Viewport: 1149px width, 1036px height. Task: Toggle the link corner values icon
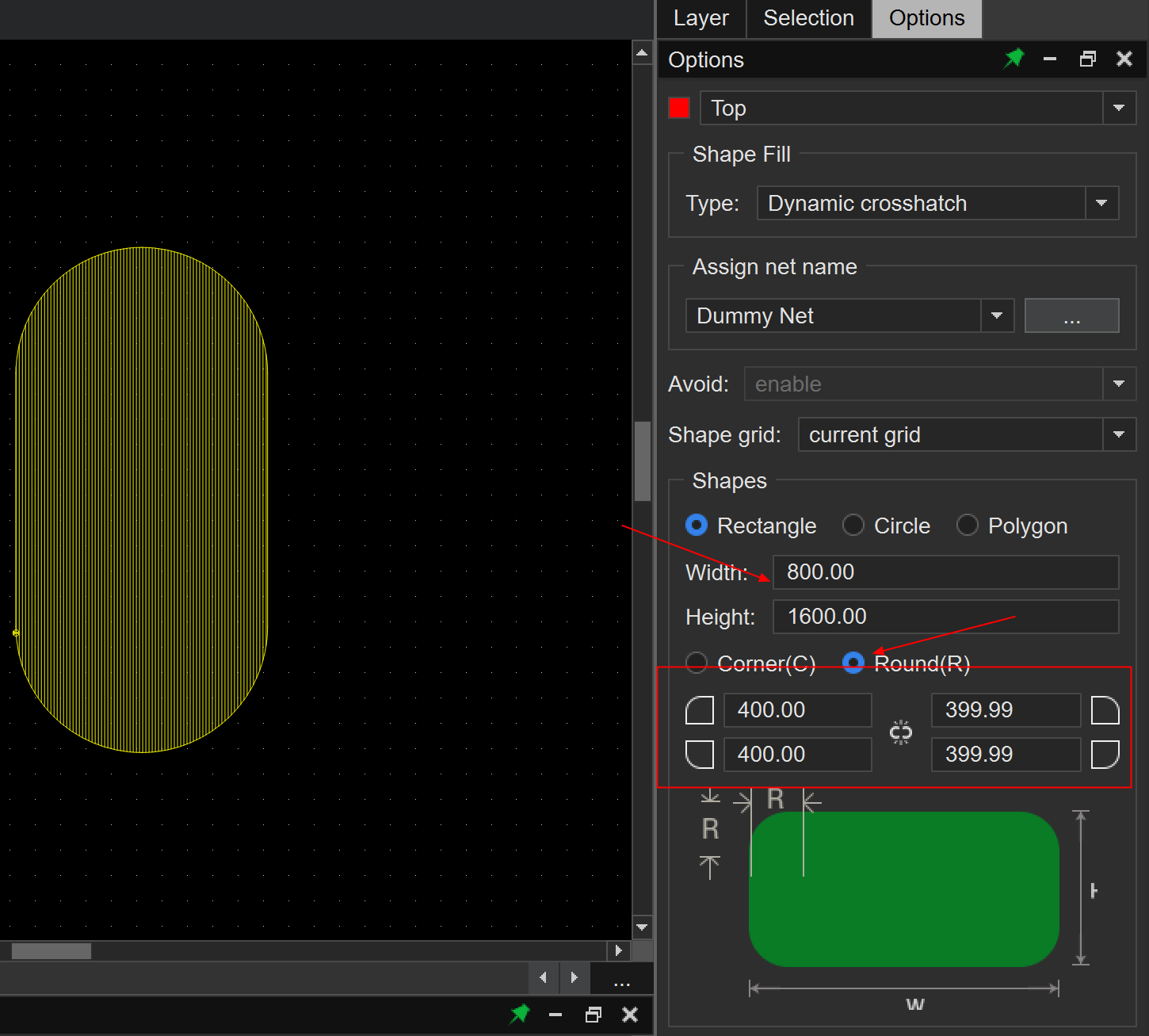click(901, 732)
